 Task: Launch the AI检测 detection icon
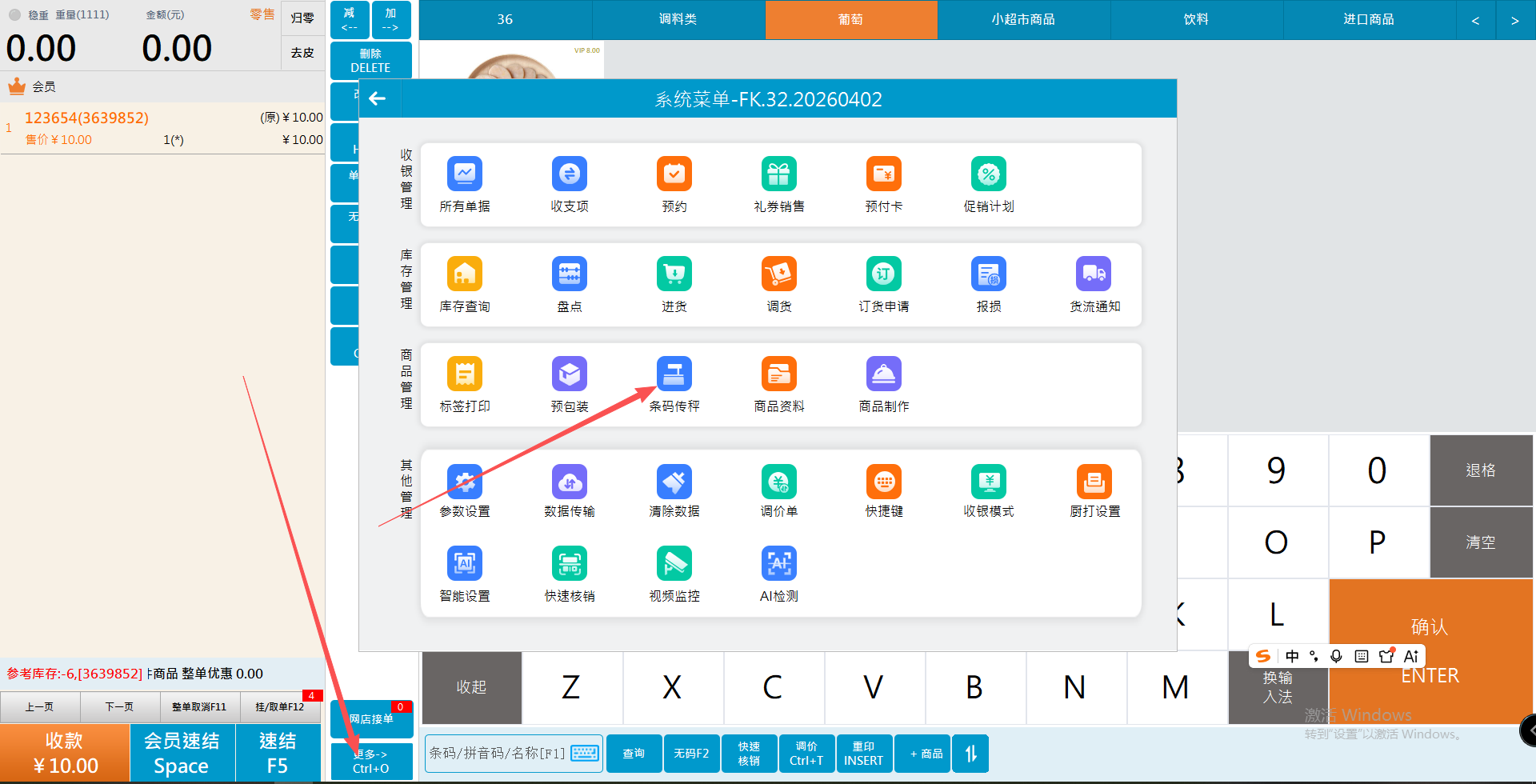coord(778,564)
